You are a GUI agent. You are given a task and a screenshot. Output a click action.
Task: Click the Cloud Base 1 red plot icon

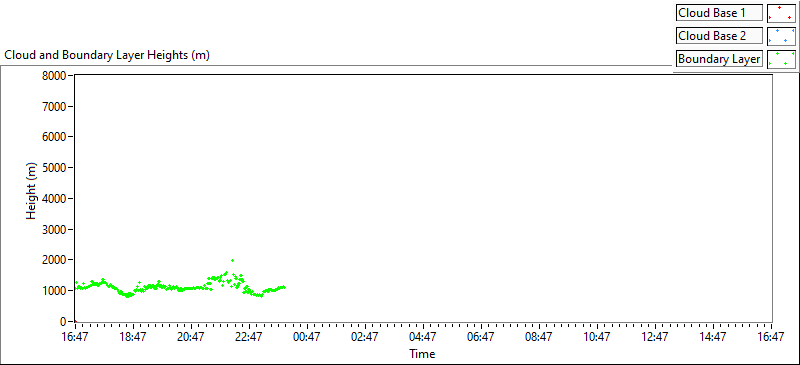pyautogui.click(x=781, y=13)
